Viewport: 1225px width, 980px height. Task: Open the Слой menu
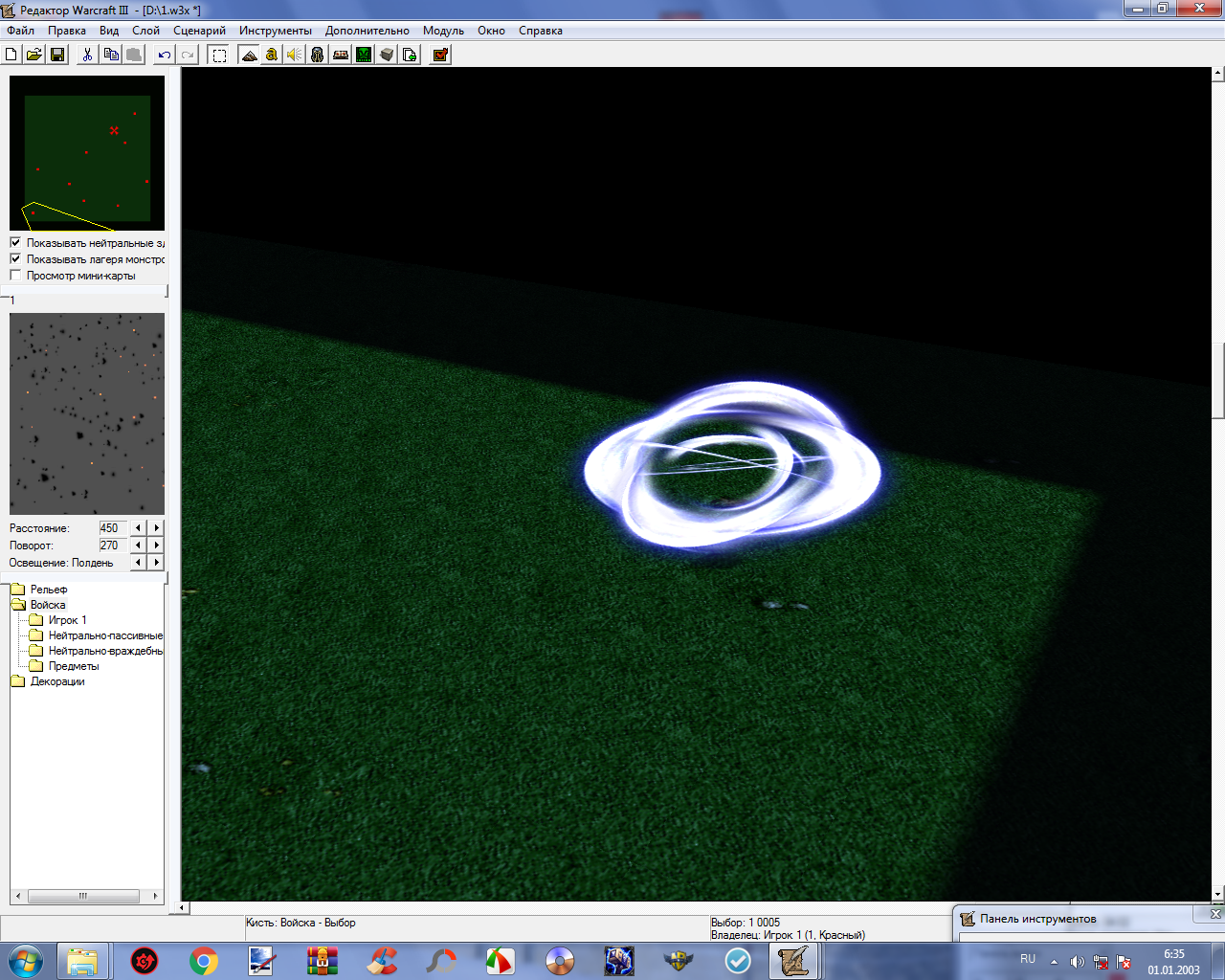[x=146, y=31]
